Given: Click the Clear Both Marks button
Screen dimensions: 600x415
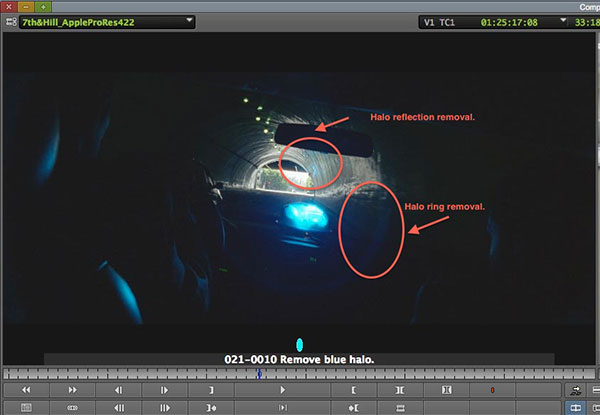Looking at the screenshot, I should coord(446,390).
